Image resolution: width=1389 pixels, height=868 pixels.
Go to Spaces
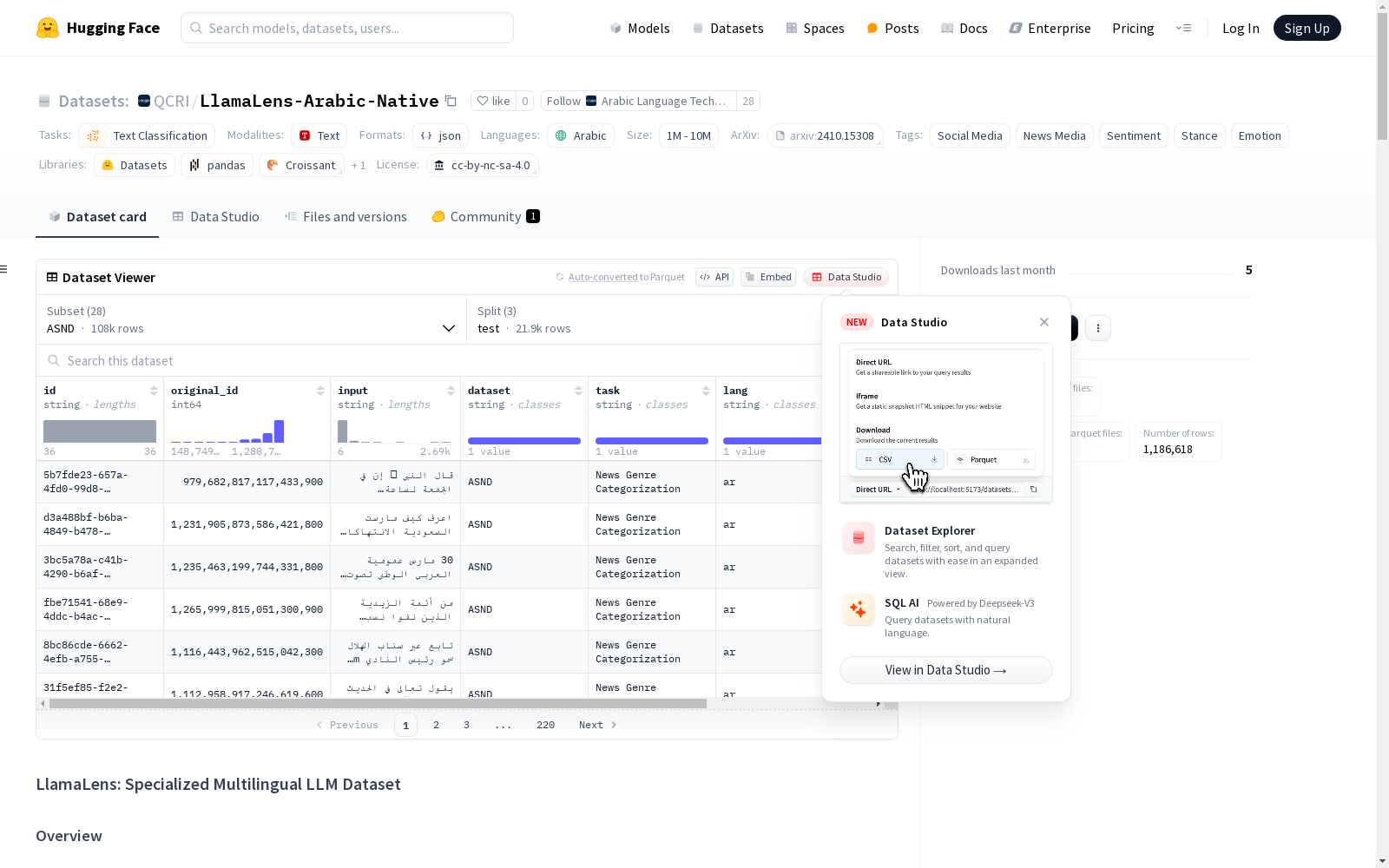coord(815,28)
